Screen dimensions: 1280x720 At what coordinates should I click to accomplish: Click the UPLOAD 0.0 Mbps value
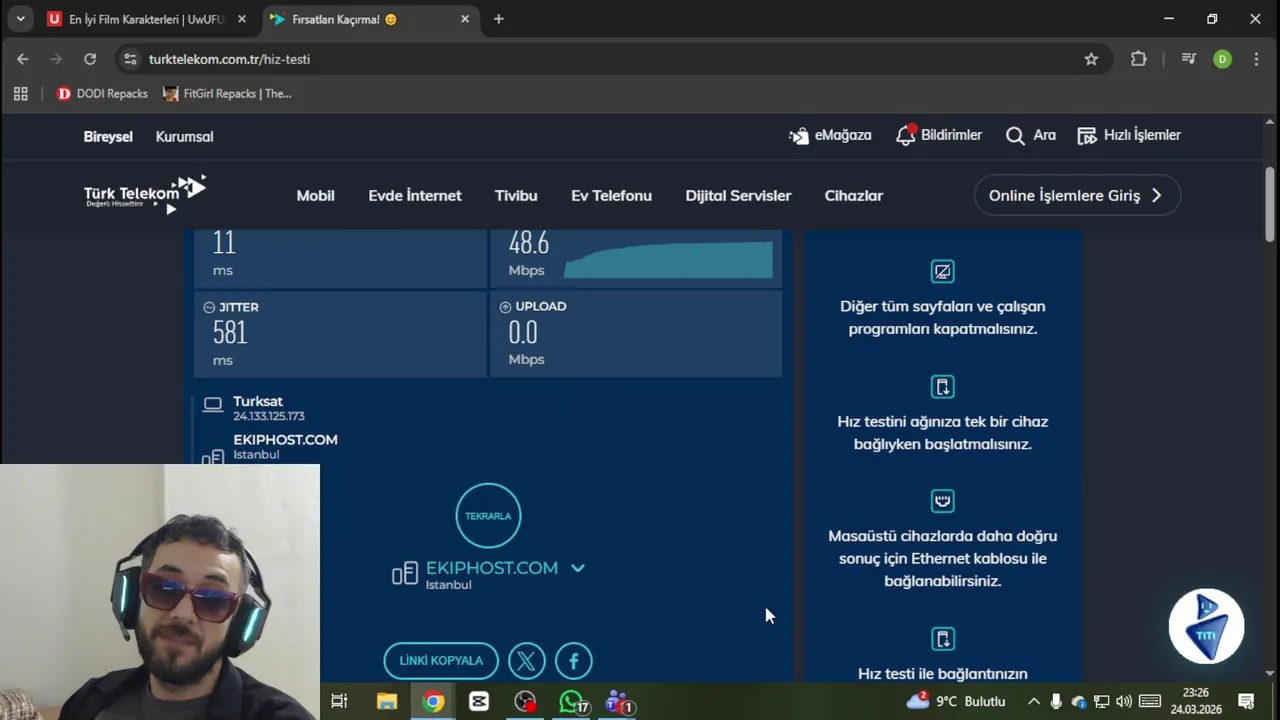(x=523, y=332)
